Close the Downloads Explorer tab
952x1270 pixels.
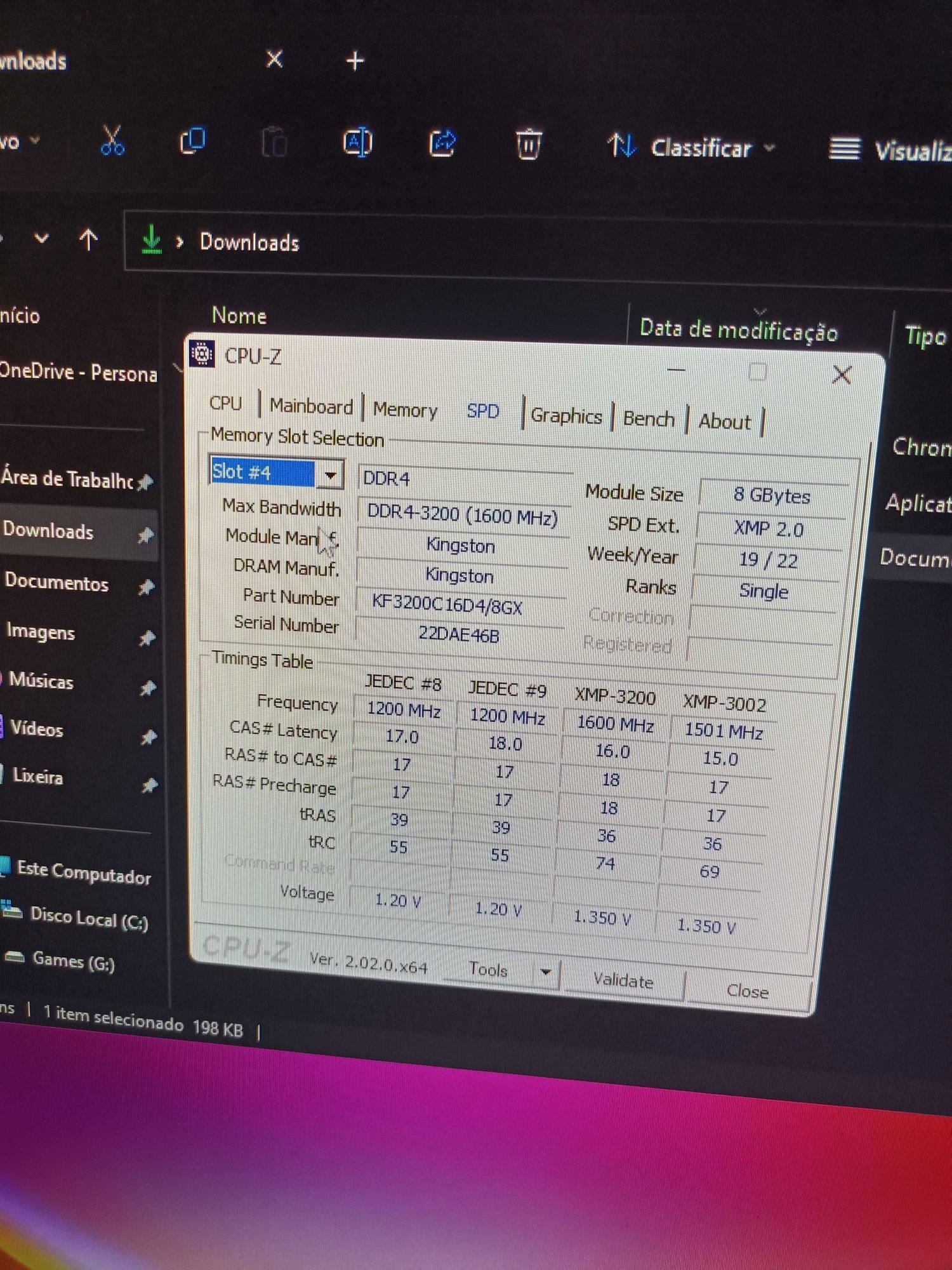coord(274,60)
